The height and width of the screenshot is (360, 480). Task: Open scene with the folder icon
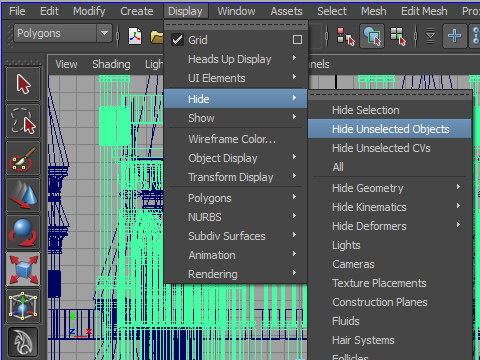tap(157, 36)
